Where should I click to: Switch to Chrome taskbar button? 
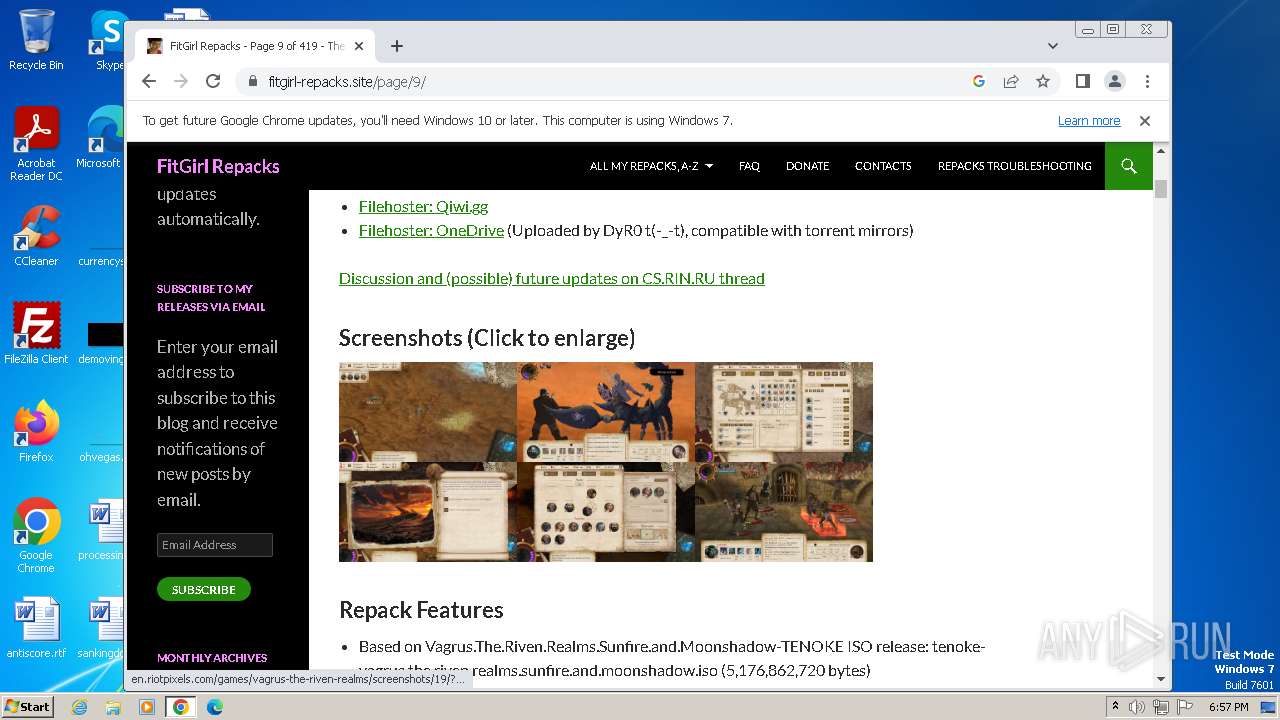tap(181, 707)
